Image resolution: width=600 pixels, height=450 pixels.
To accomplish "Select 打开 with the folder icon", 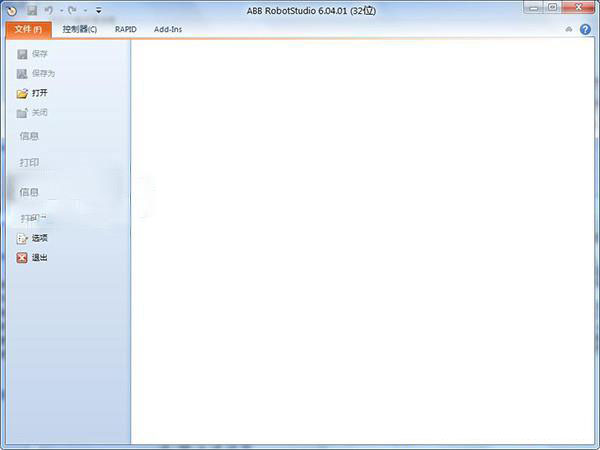I will pos(33,93).
